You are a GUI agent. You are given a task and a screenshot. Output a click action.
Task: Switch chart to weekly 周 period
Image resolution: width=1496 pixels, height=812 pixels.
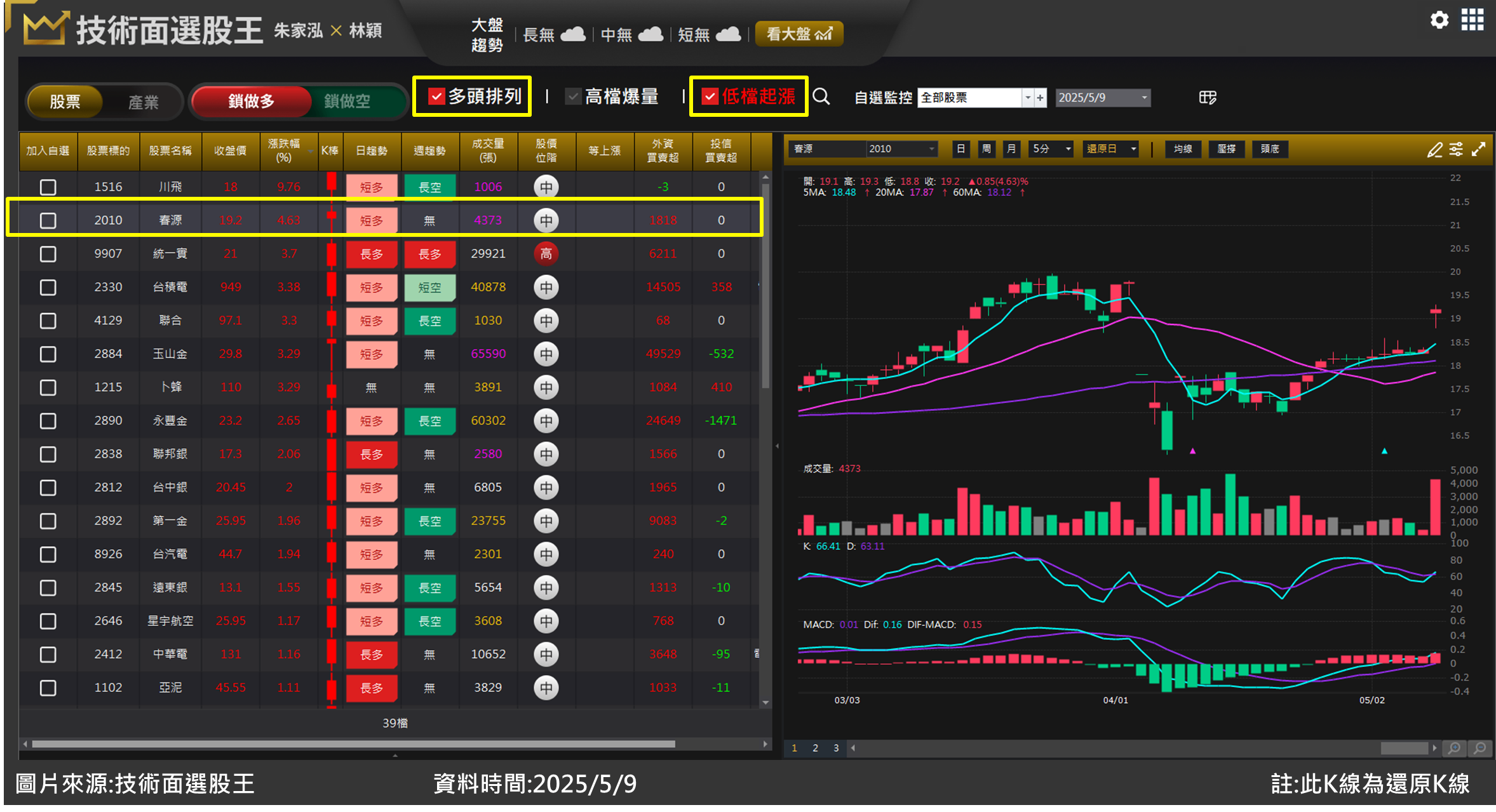(x=986, y=149)
